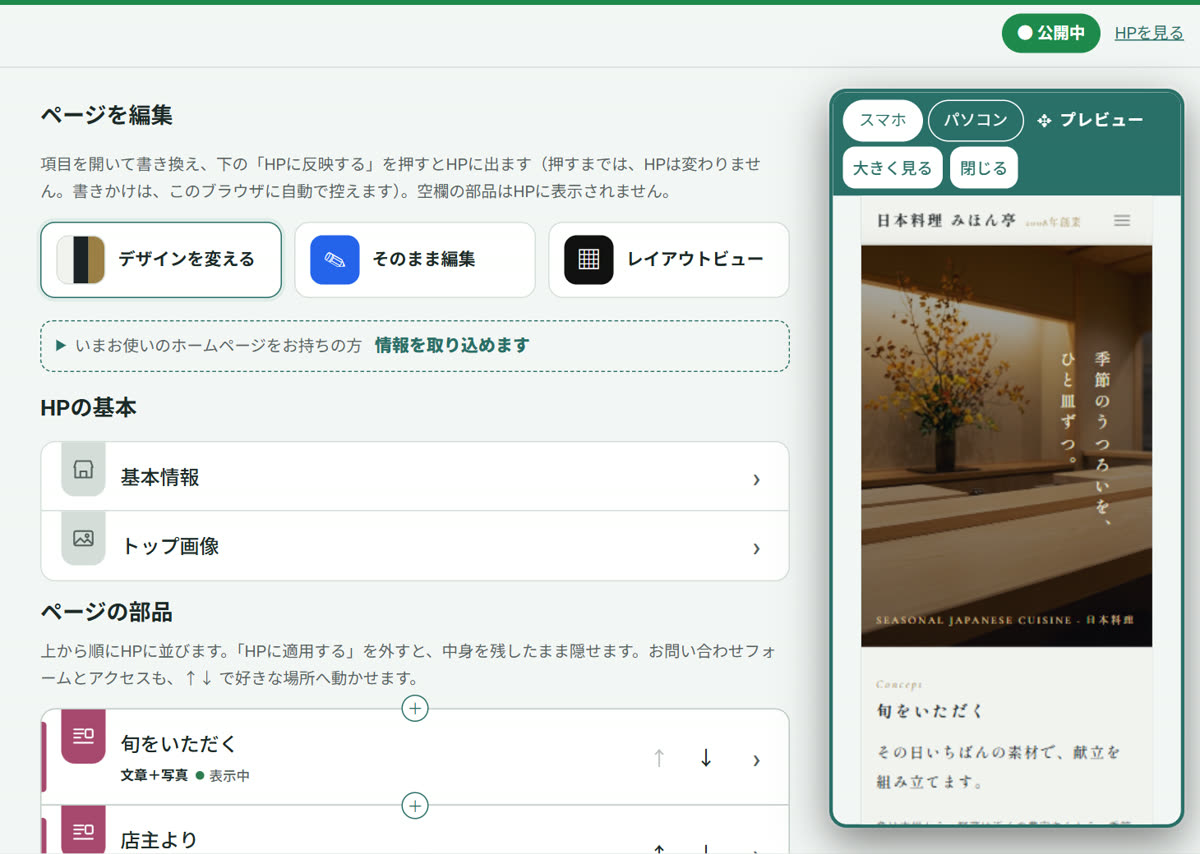Expand the 基本情報 section
Screen dimensions: 1200x854
[415, 477]
